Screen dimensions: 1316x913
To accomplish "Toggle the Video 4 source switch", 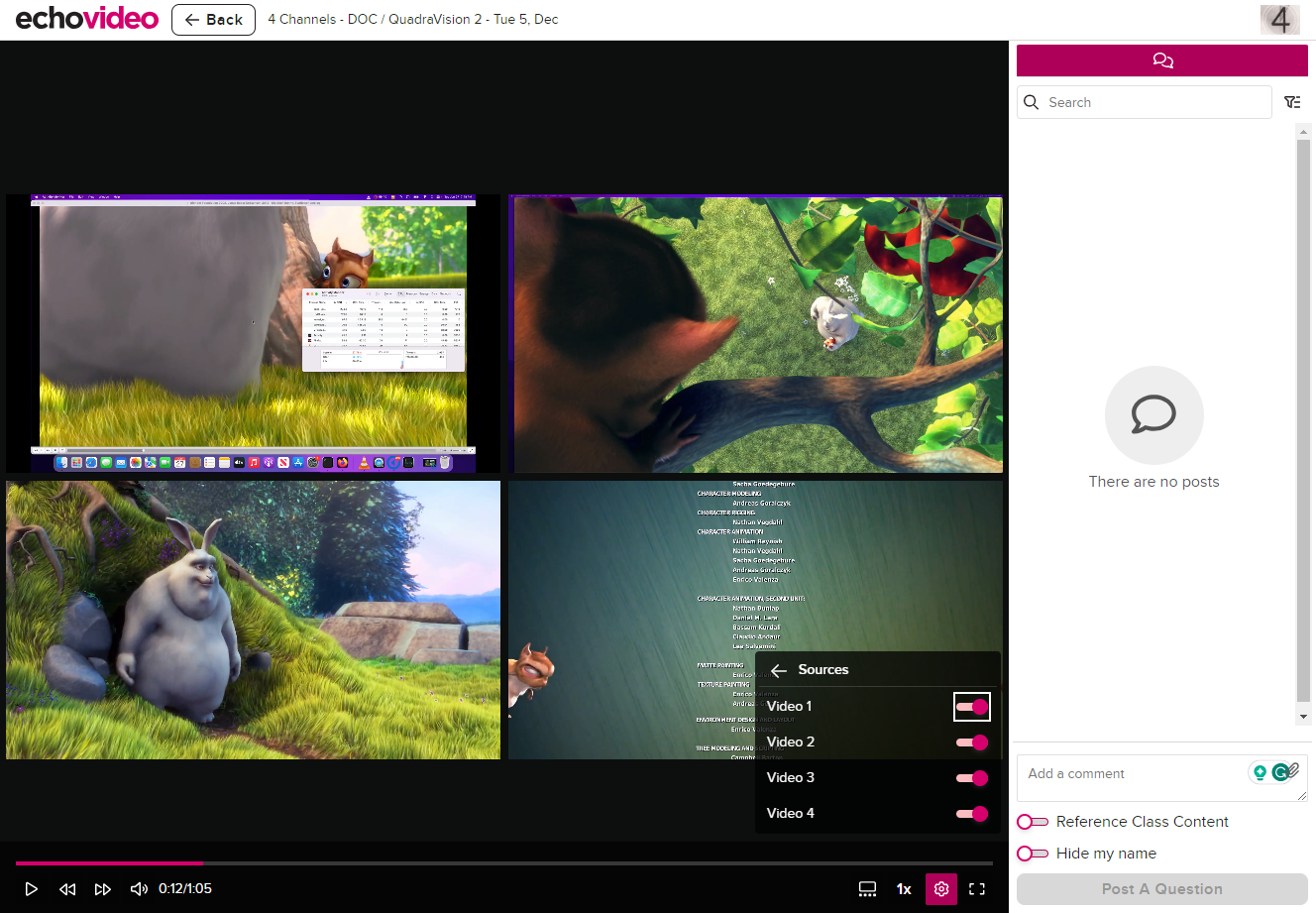I will [x=972, y=814].
